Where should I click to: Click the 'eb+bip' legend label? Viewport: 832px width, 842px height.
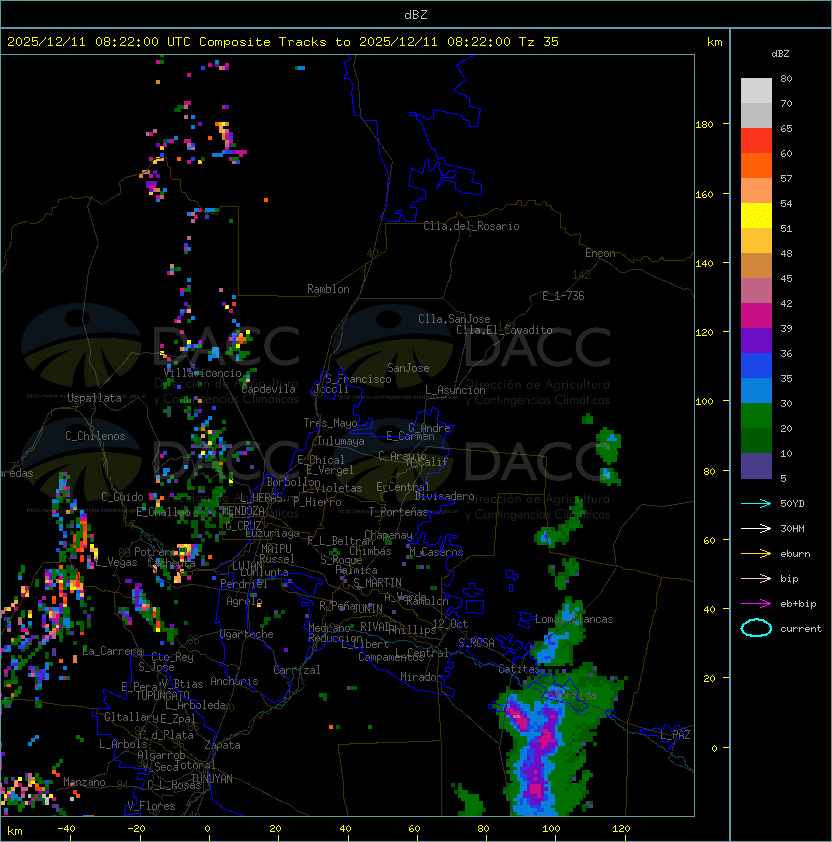pos(798,604)
